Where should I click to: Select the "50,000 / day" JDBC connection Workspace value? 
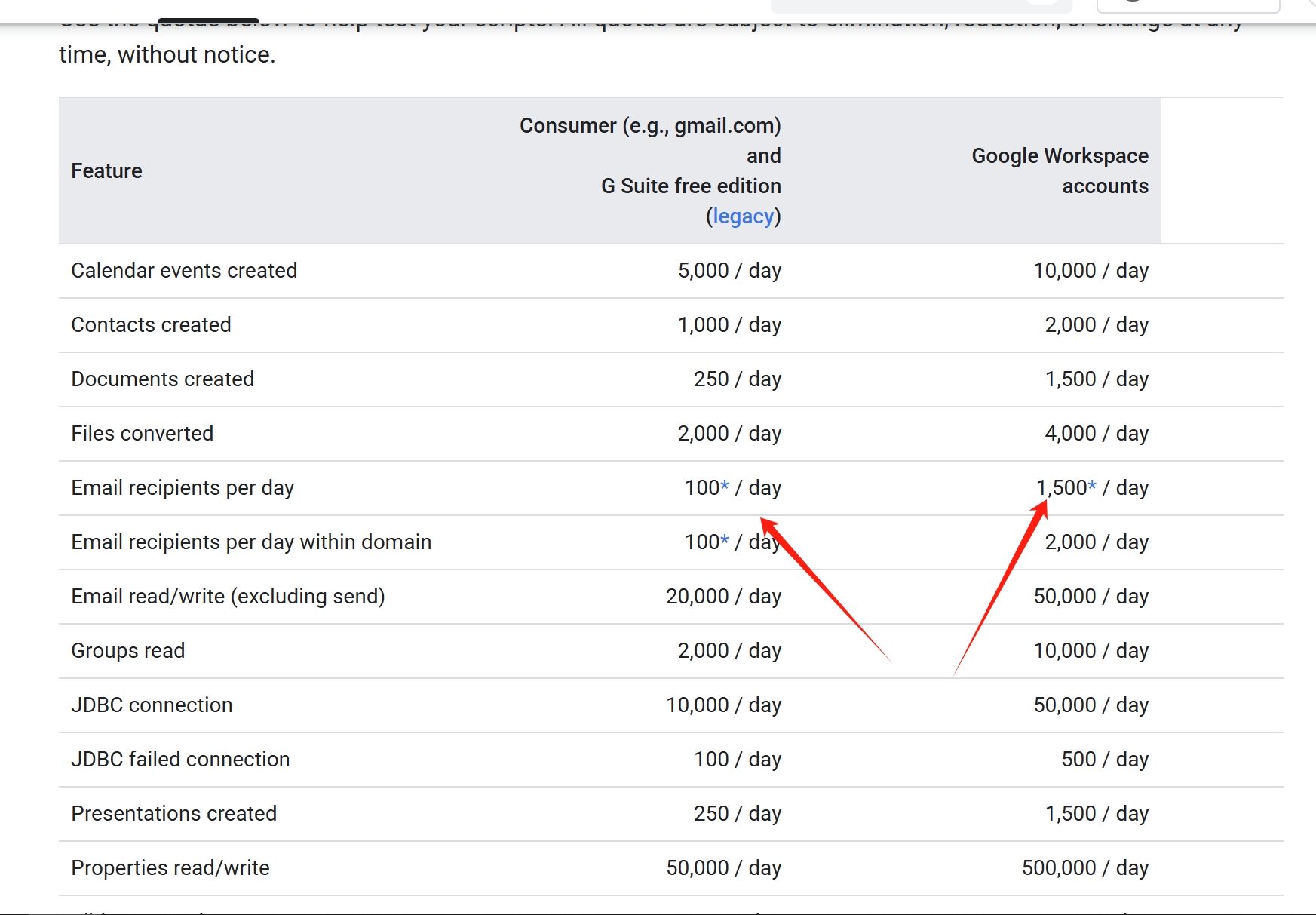tap(1091, 705)
